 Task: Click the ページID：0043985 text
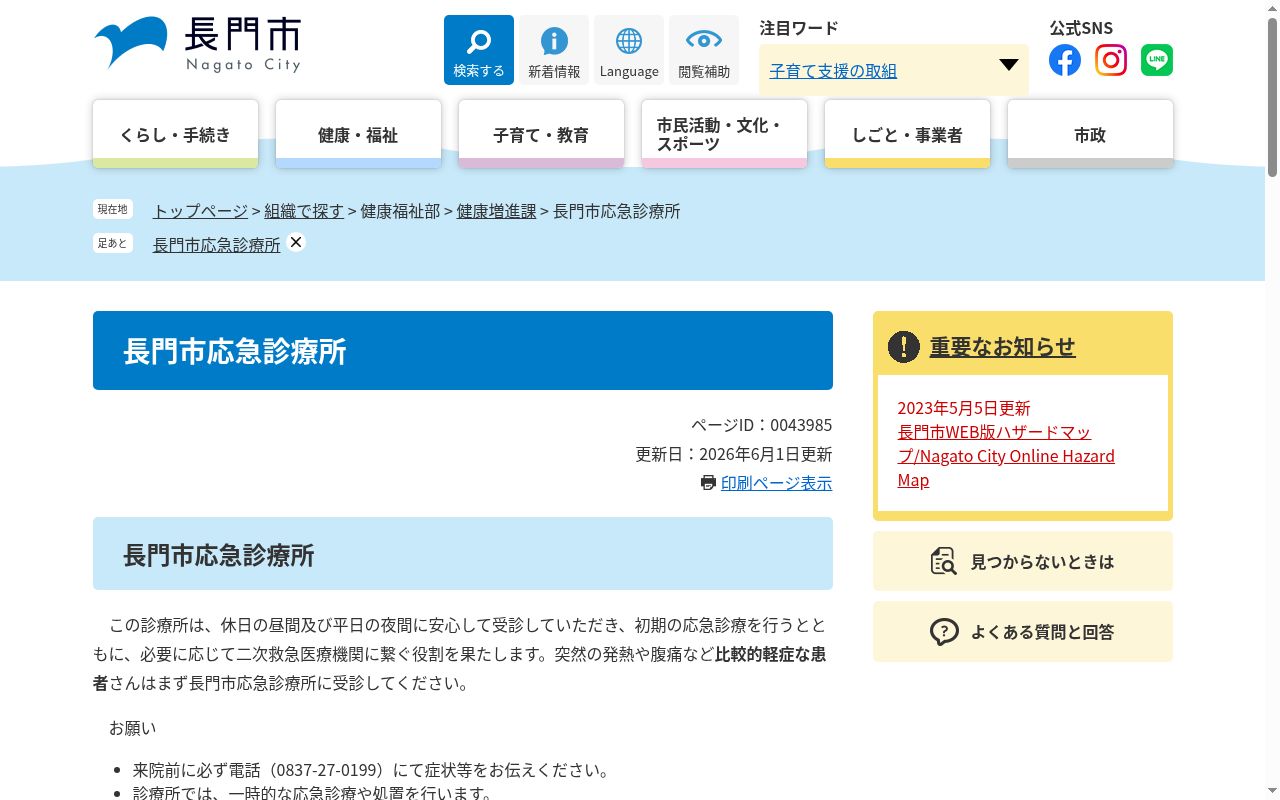[761, 425]
